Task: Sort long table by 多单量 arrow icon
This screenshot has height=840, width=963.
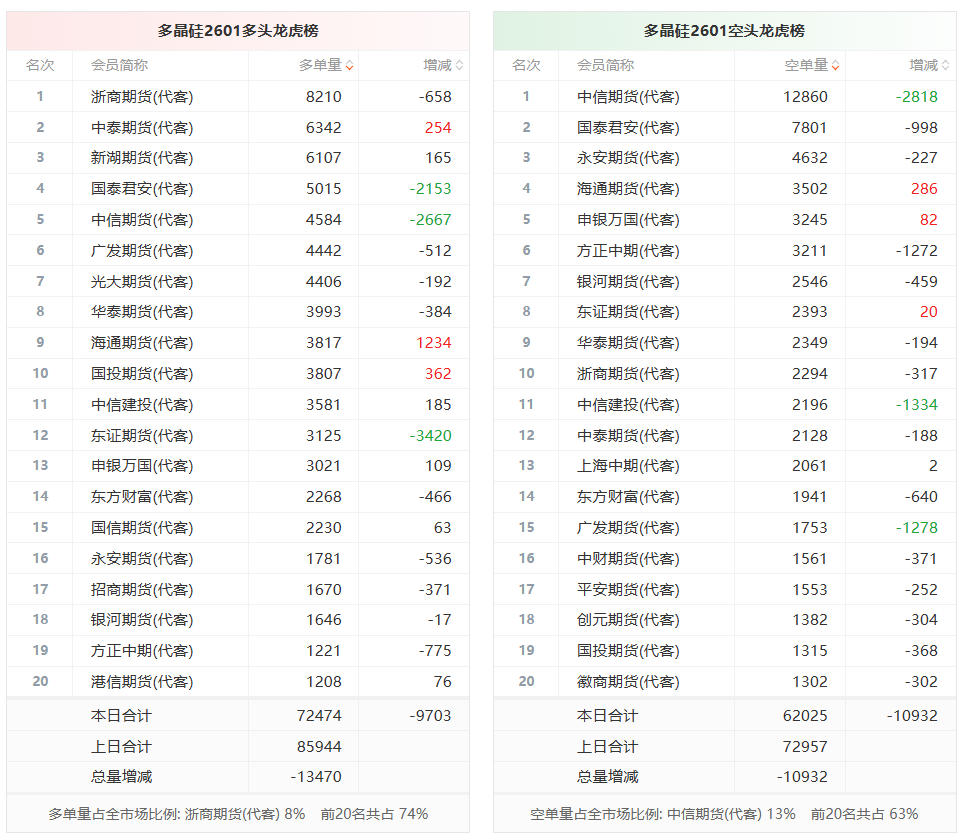Action: [349, 65]
